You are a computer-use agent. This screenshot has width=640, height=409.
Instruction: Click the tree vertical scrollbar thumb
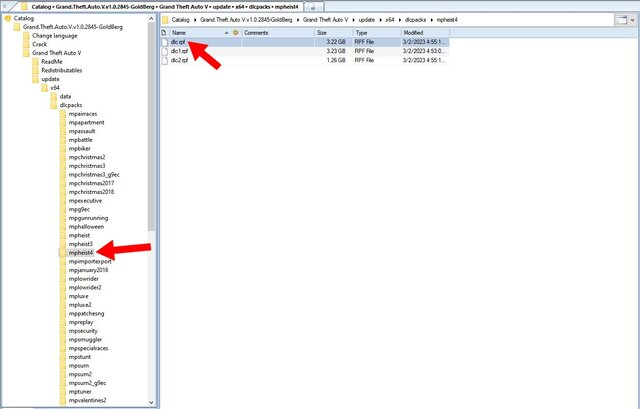click(151, 127)
